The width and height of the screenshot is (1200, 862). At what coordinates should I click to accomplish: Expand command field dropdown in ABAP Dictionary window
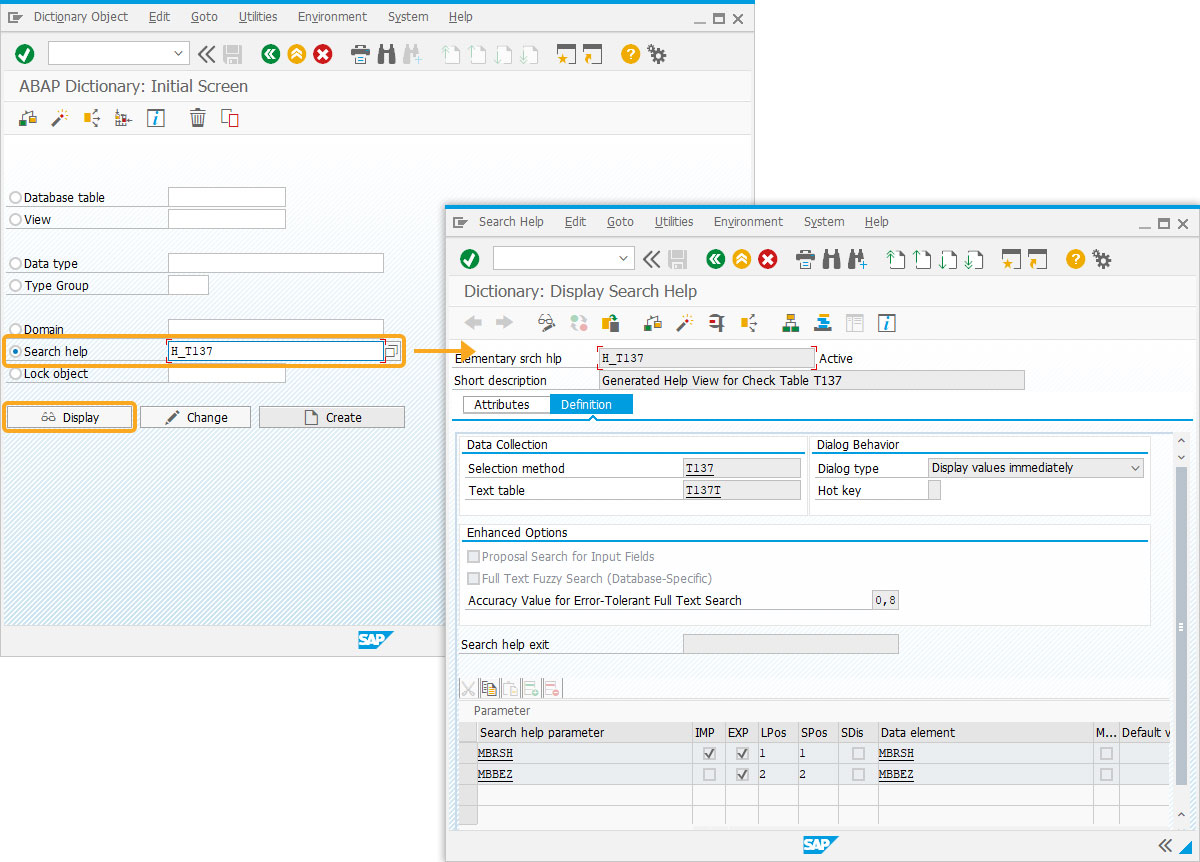click(x=179, y=53)
